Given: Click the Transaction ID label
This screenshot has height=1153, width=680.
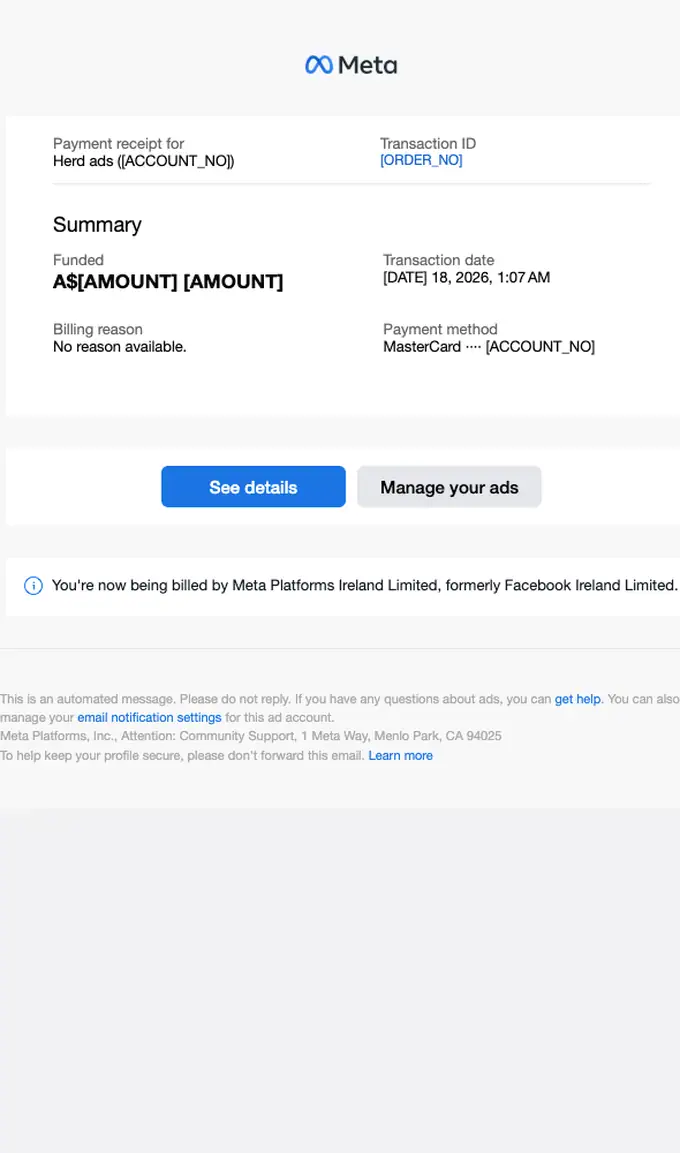Looking at the screenshot, I should pos(428,143).
